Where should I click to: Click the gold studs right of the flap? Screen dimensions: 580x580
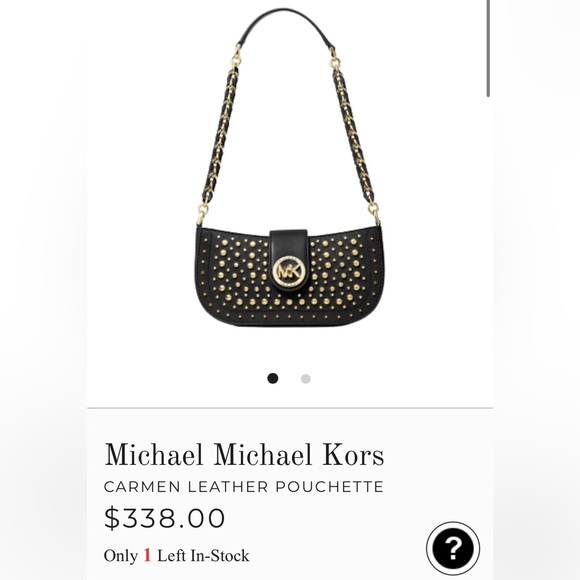pos(340,274)
